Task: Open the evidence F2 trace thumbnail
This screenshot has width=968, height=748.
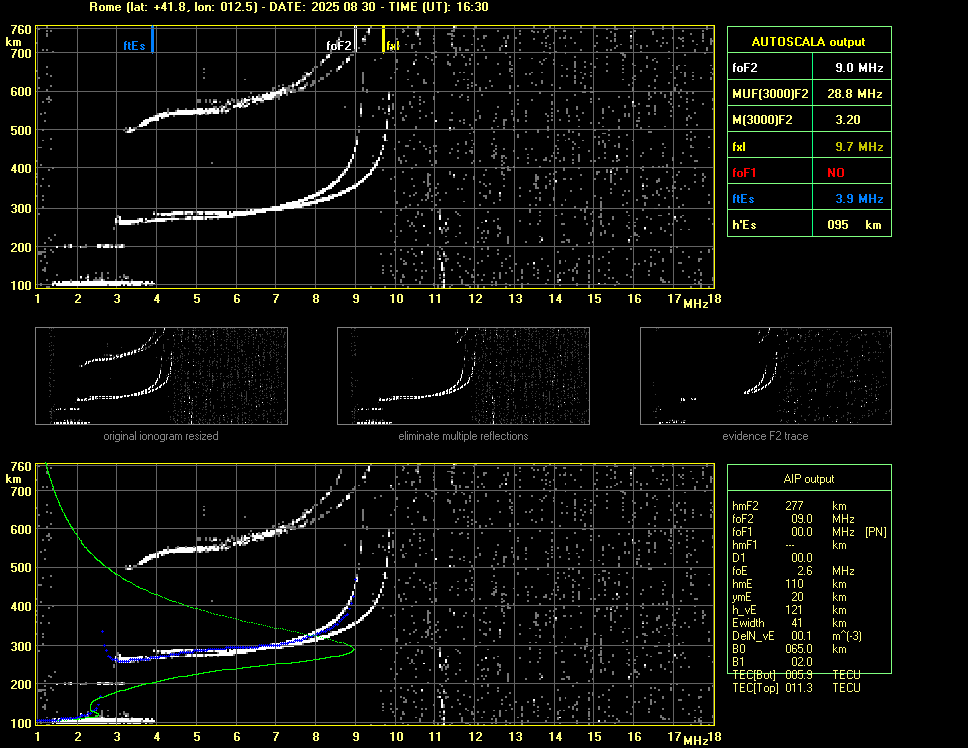Action: (x=766, y=376)
